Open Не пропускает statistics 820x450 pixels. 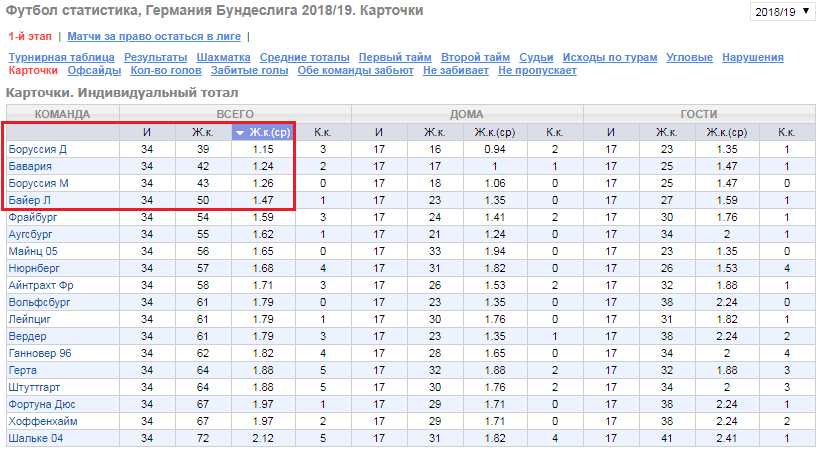(x=537, y=71)
